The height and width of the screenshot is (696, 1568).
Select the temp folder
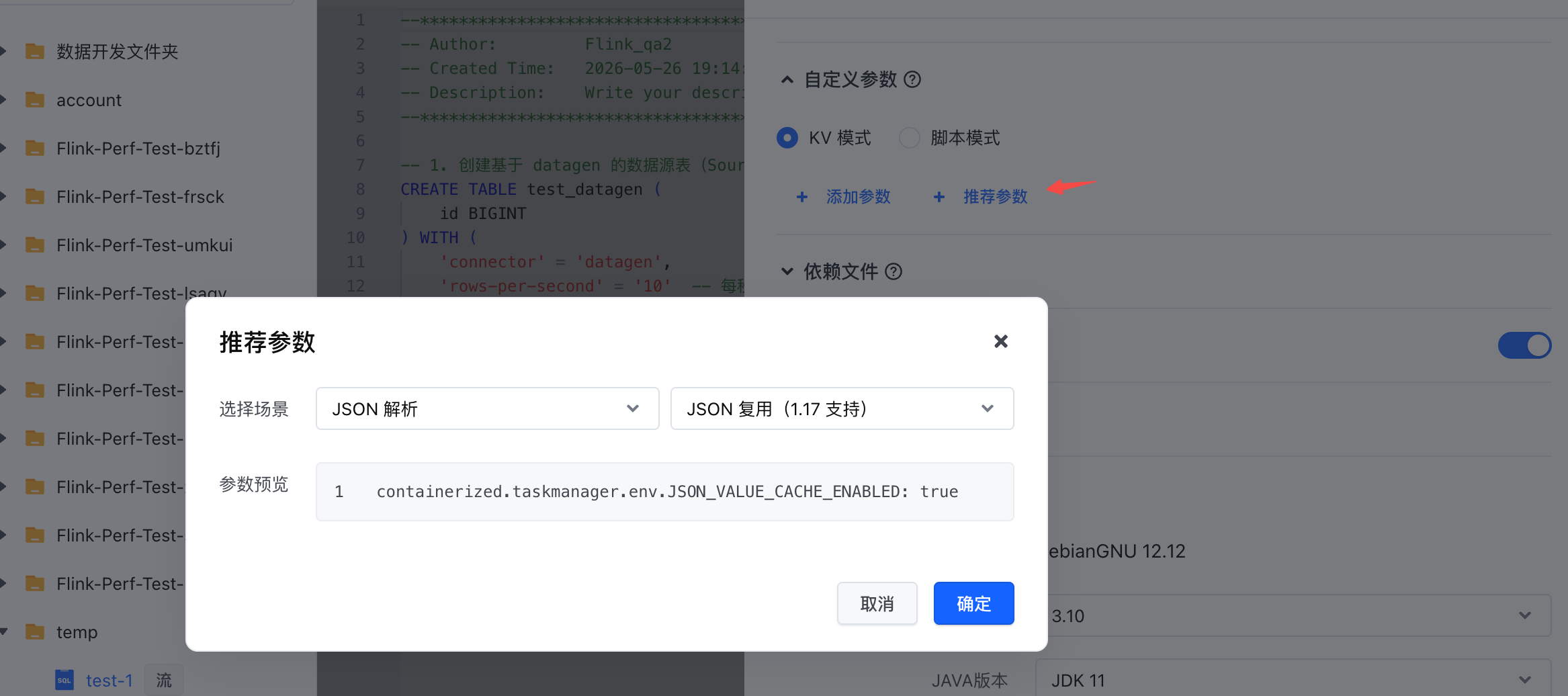point(77,632)
